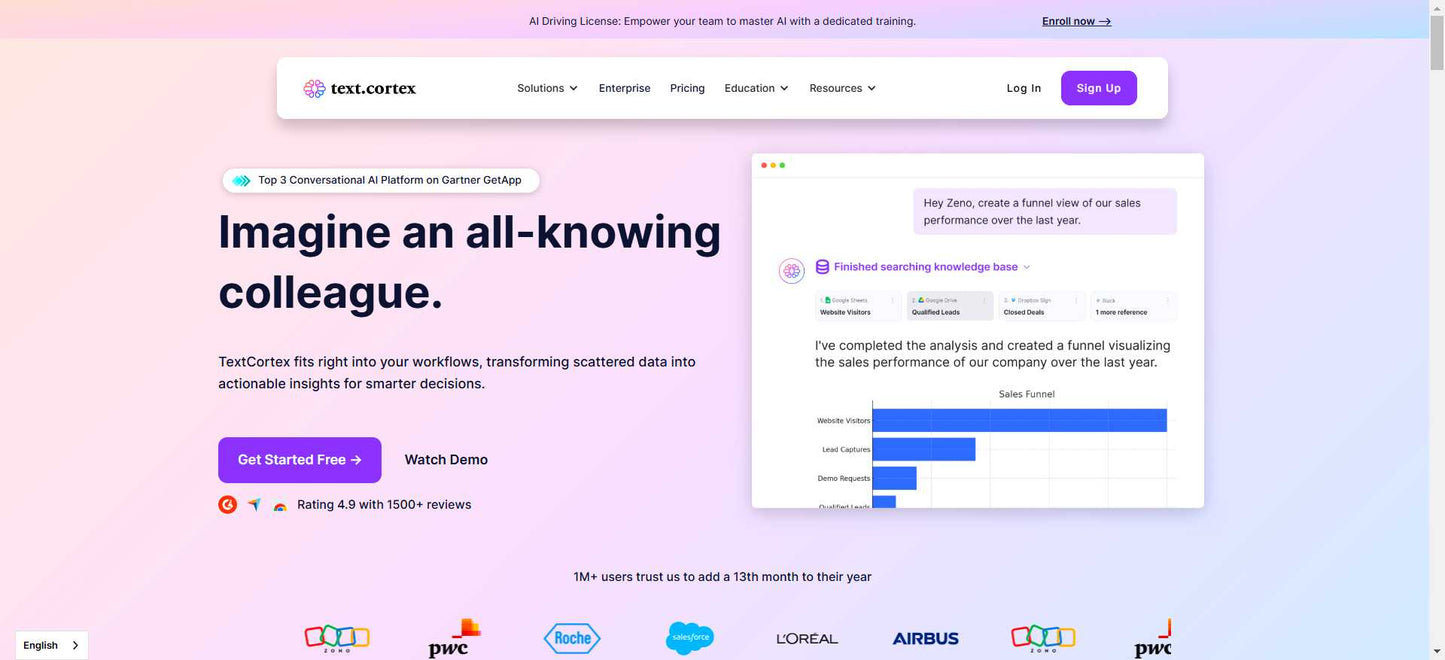Viewport: 1445px width, 660px height.
Task: Click the Roche hexagon logo
Action: click(572, 638)
